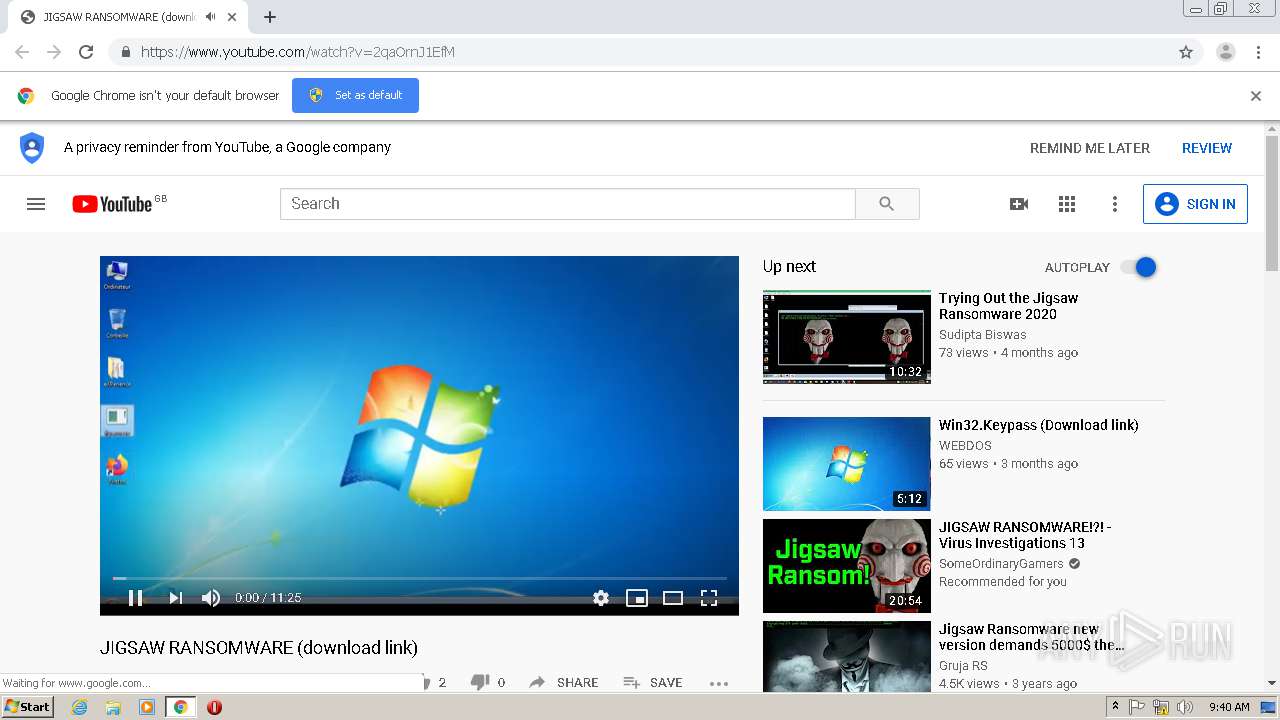Set Chrome as default browser

[x=355, y=95]
